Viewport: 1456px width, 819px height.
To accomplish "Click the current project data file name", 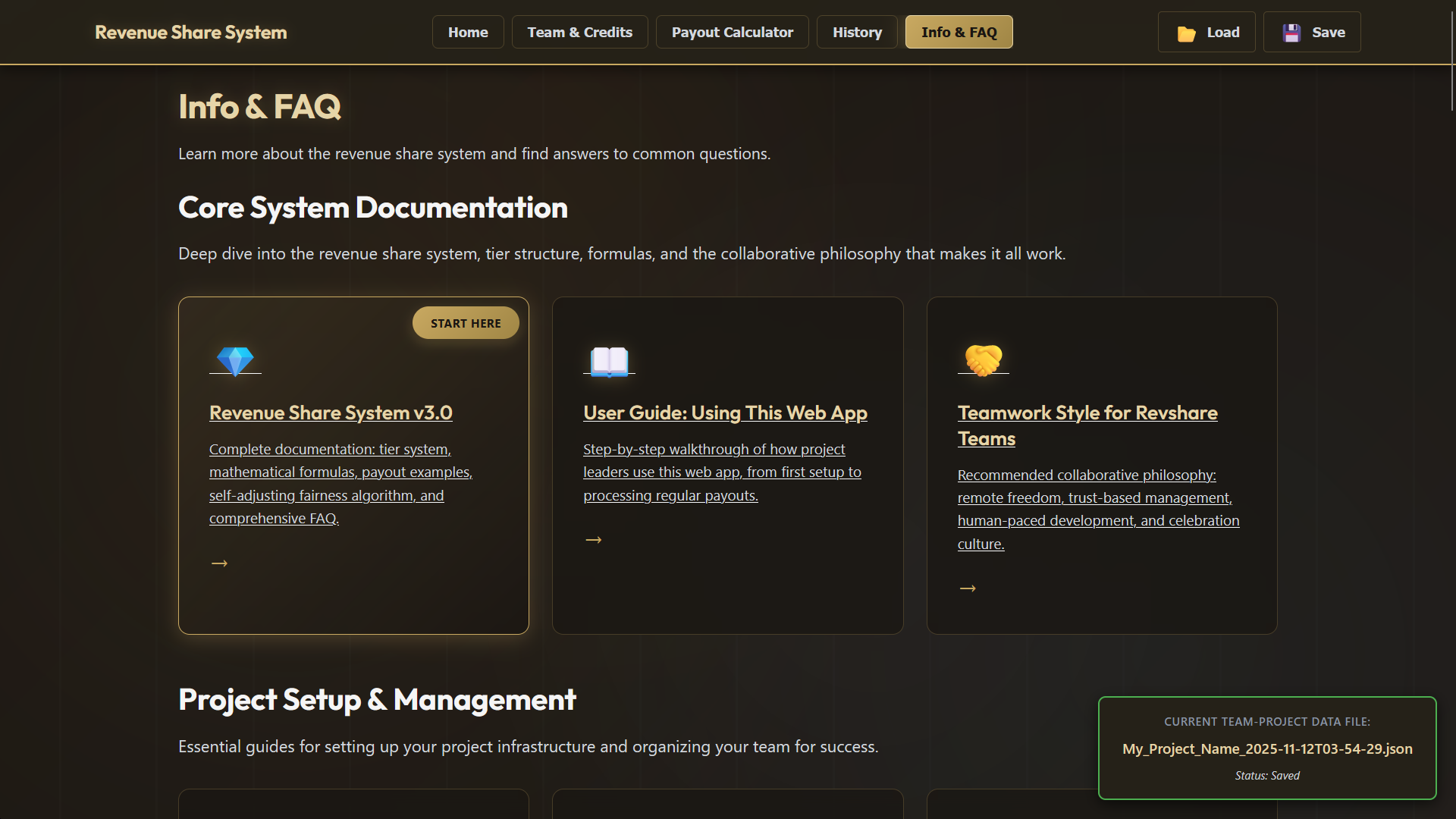I will (1267, 748).
